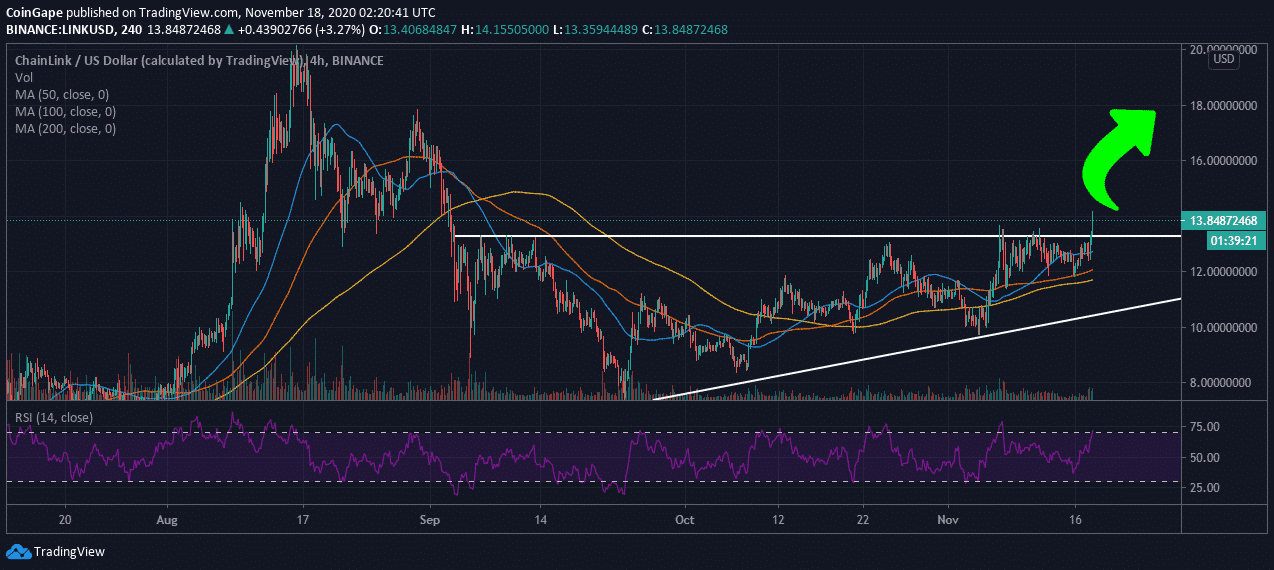The width and height of the screenshot is (1274, 570).
Task: Select the current price tag 13.84872468
Action: [1225, 220]
